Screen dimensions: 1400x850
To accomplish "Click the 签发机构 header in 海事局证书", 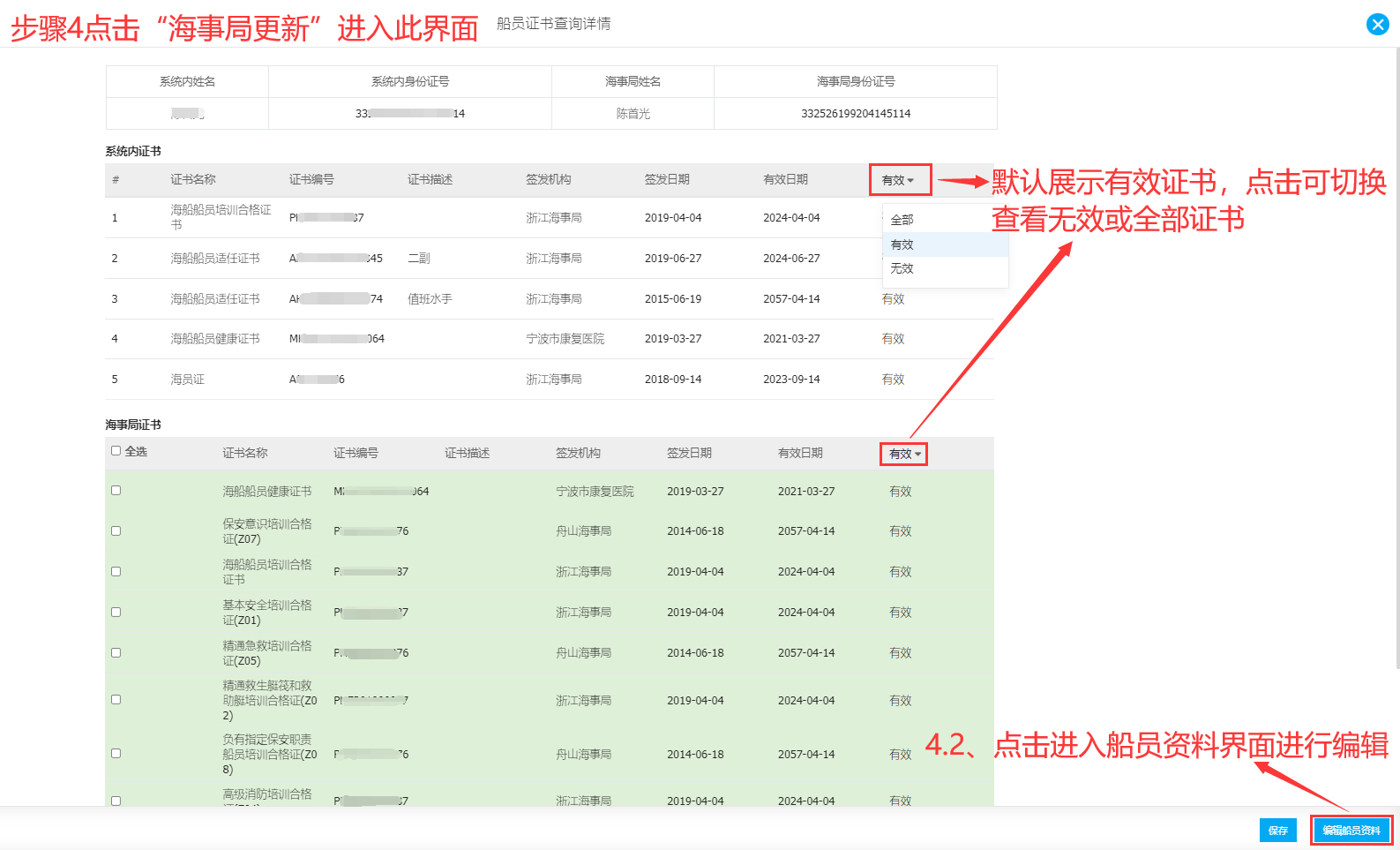I will (x=578, y=453).
